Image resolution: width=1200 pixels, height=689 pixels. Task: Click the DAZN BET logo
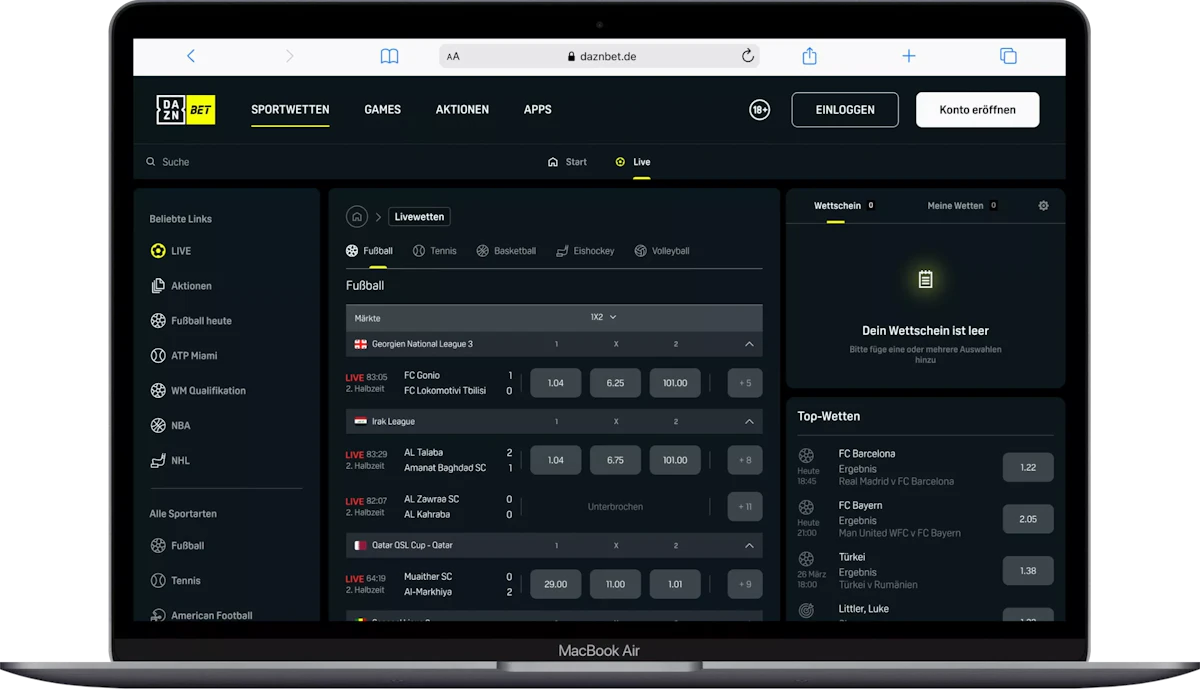[185, 110]
